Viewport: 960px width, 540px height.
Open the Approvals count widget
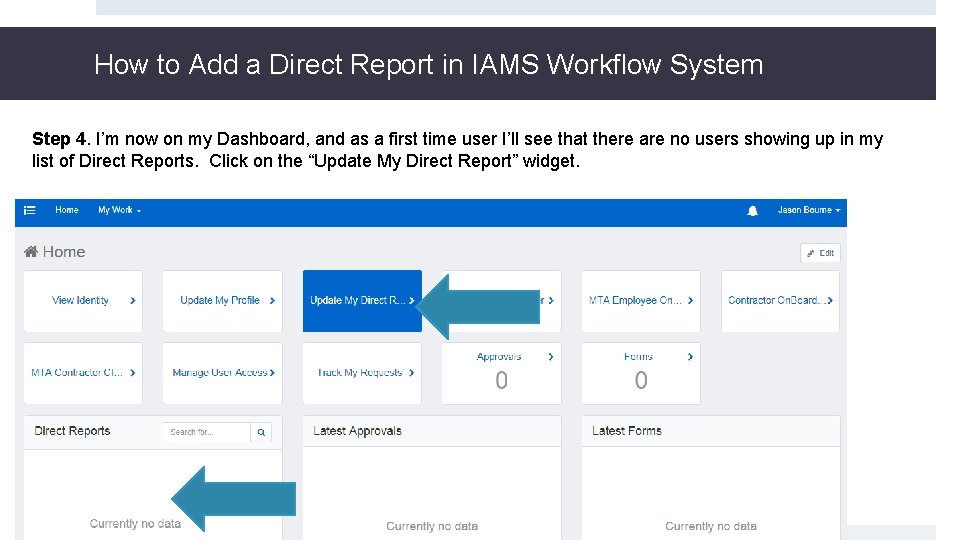501,373
